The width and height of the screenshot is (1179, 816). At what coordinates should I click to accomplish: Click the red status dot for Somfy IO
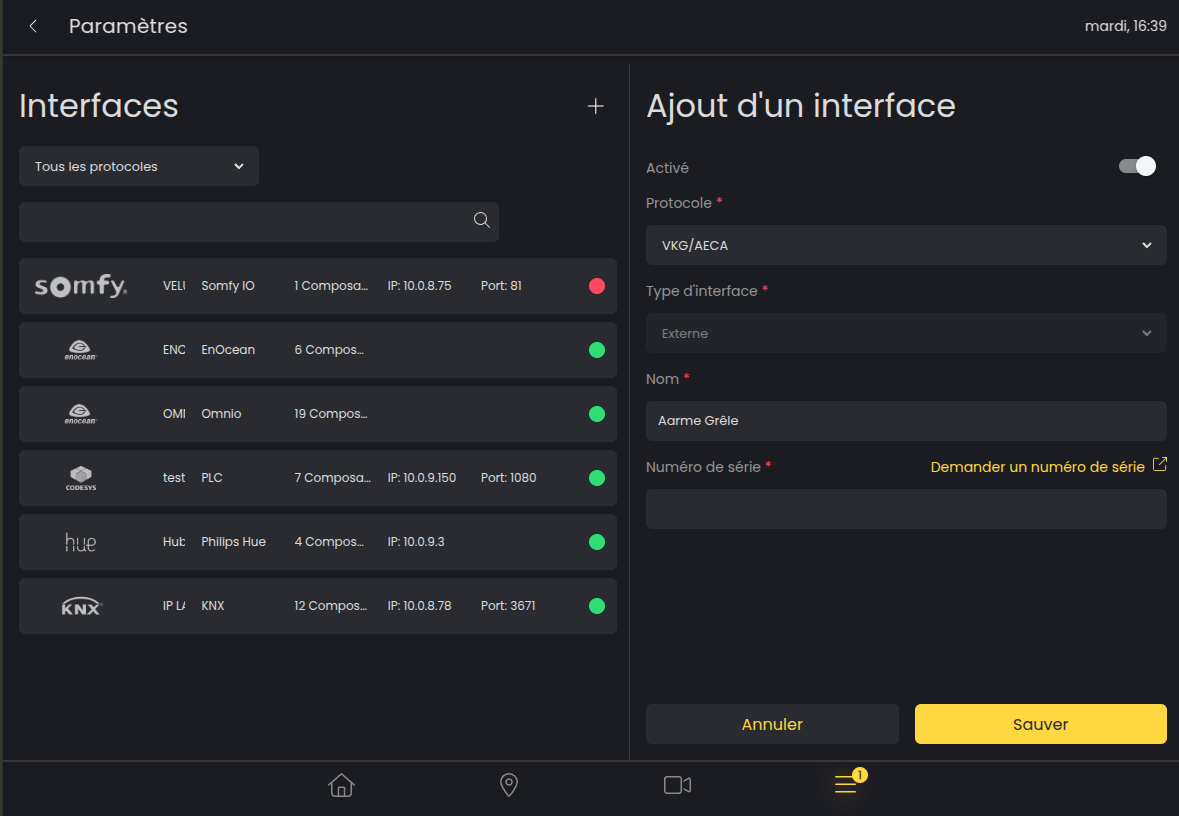coord(597,286)
